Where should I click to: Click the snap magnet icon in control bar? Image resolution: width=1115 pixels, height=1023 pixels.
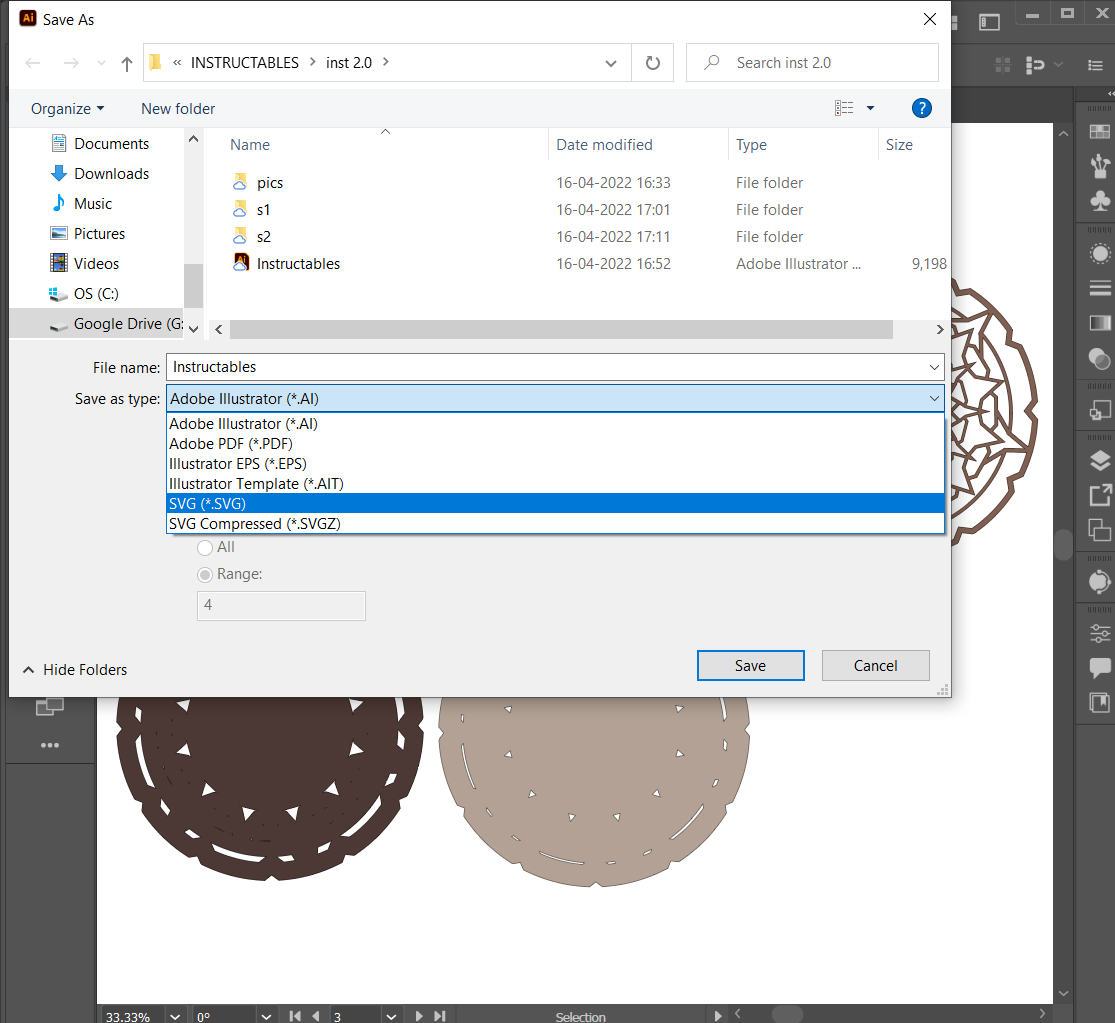(x=1035, y=65)
